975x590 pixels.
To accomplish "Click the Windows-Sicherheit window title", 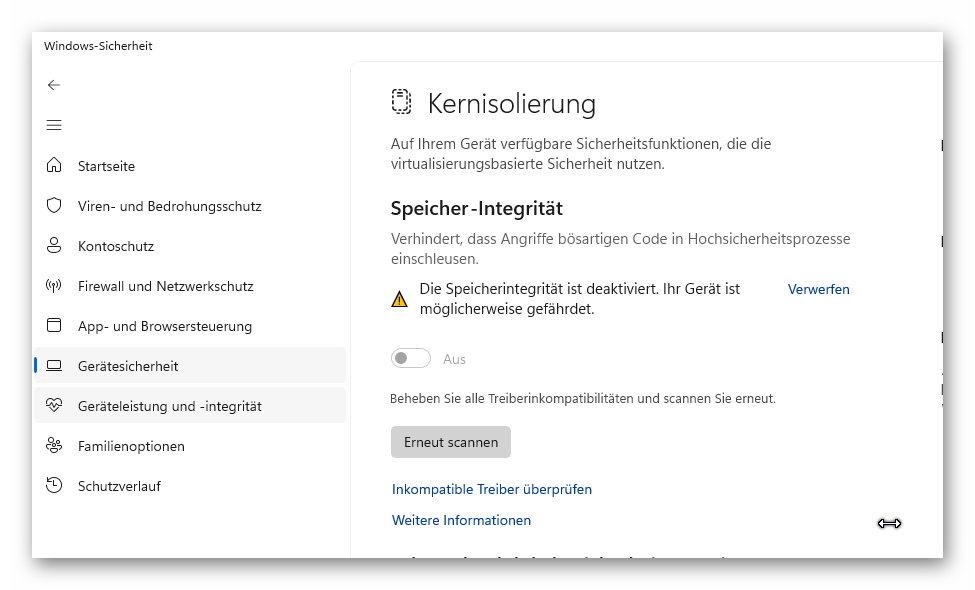I will point(98,46).
